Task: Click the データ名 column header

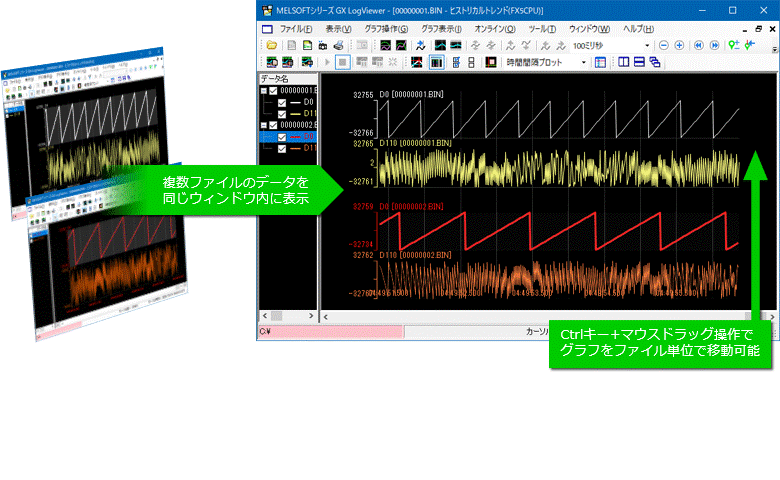Action: 275,78
